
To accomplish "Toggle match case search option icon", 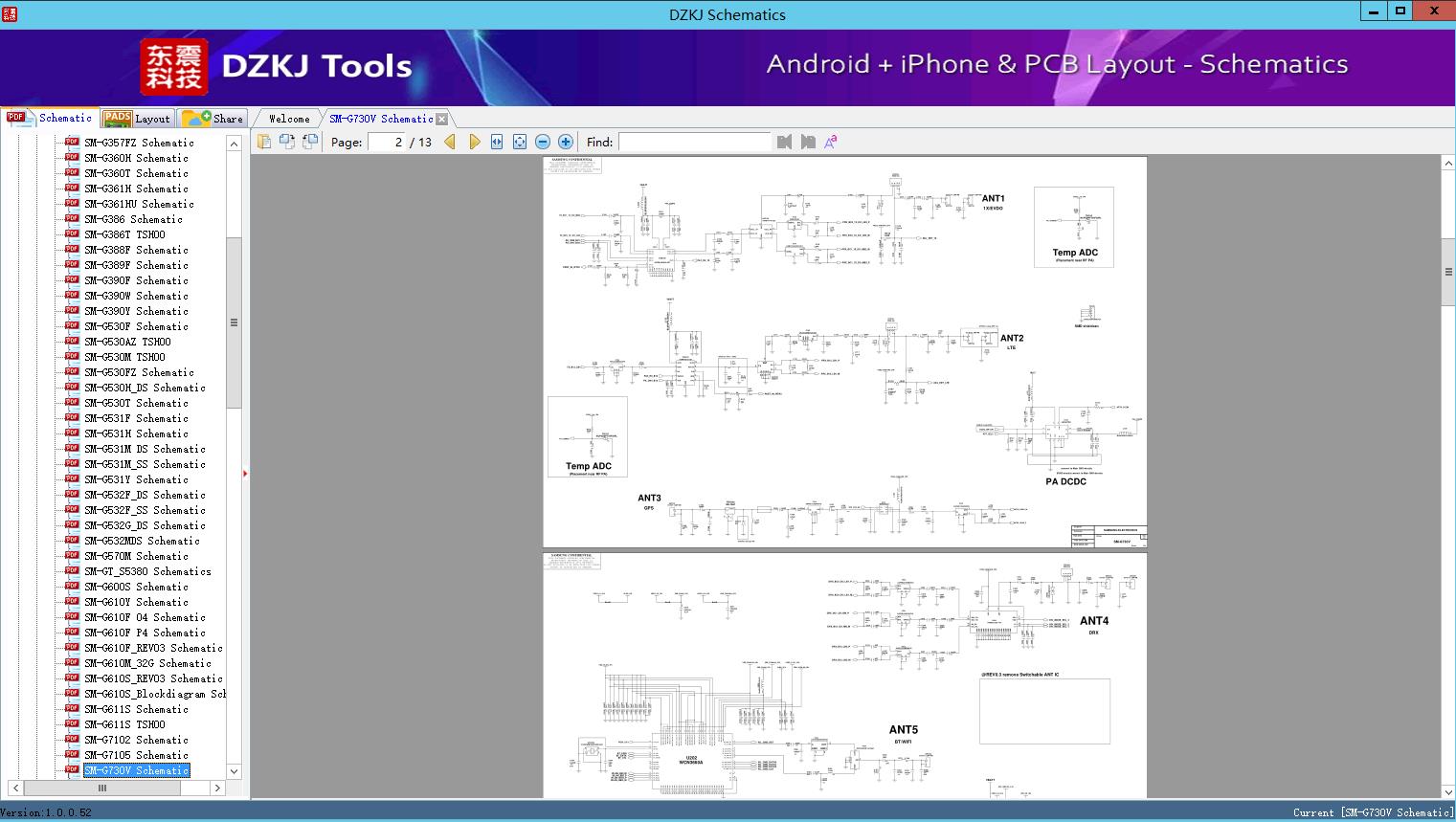I will (831, 142).
